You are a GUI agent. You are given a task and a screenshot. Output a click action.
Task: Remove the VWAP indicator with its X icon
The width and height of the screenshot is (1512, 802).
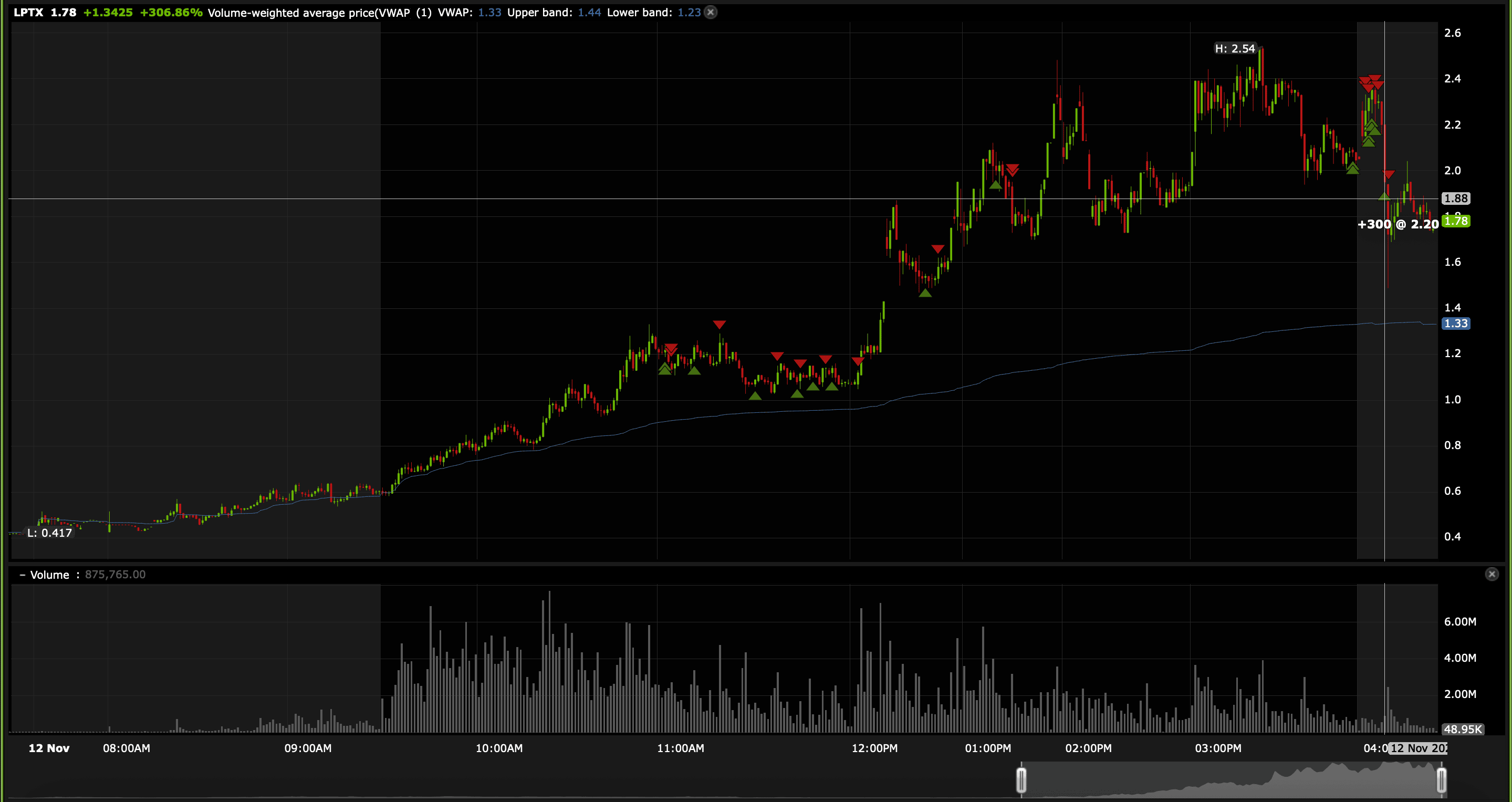(710, 12)
